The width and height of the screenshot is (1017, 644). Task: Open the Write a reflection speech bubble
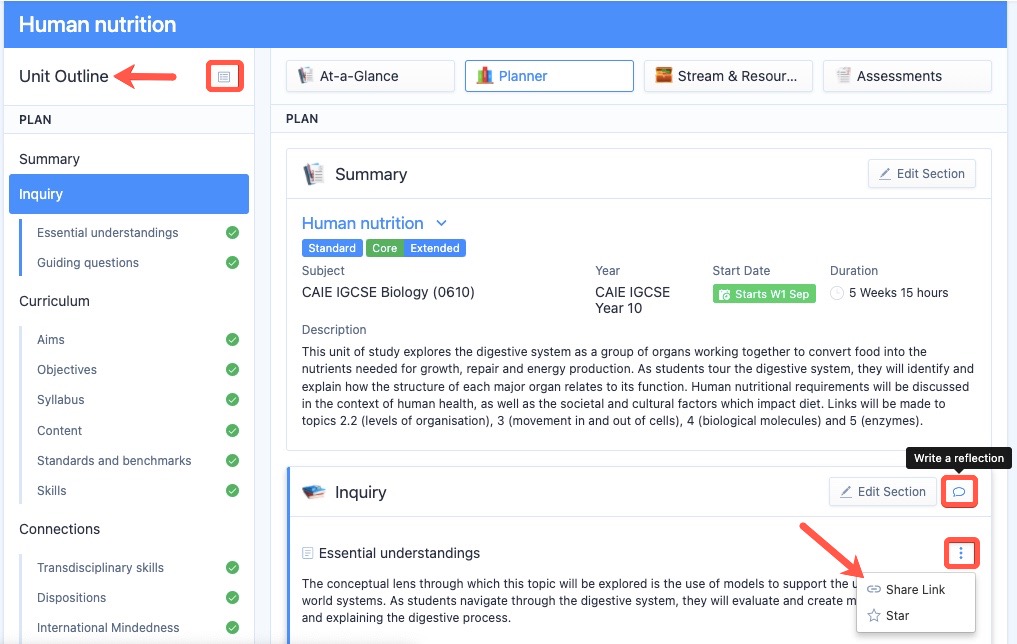(x=959, y=492)
